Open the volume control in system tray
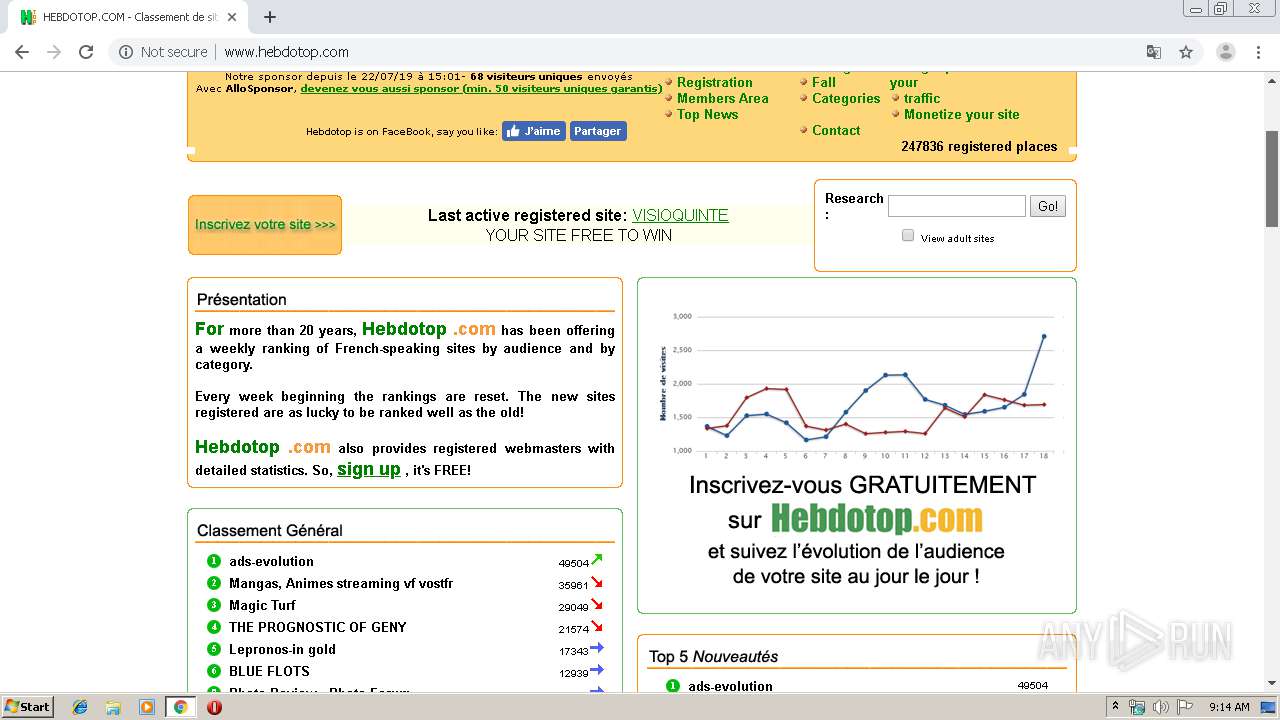Image resolution: width=1280 pixels, height=720 pixels. pos(1161,707)
